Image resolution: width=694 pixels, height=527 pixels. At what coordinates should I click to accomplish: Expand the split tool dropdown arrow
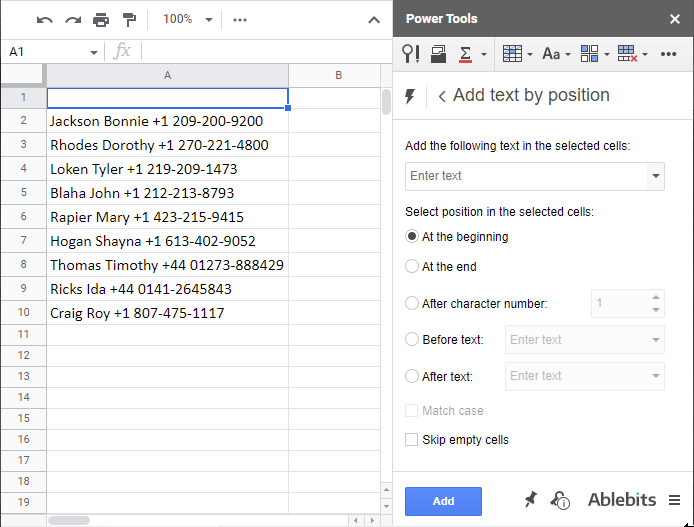click(x=607, y=54)
